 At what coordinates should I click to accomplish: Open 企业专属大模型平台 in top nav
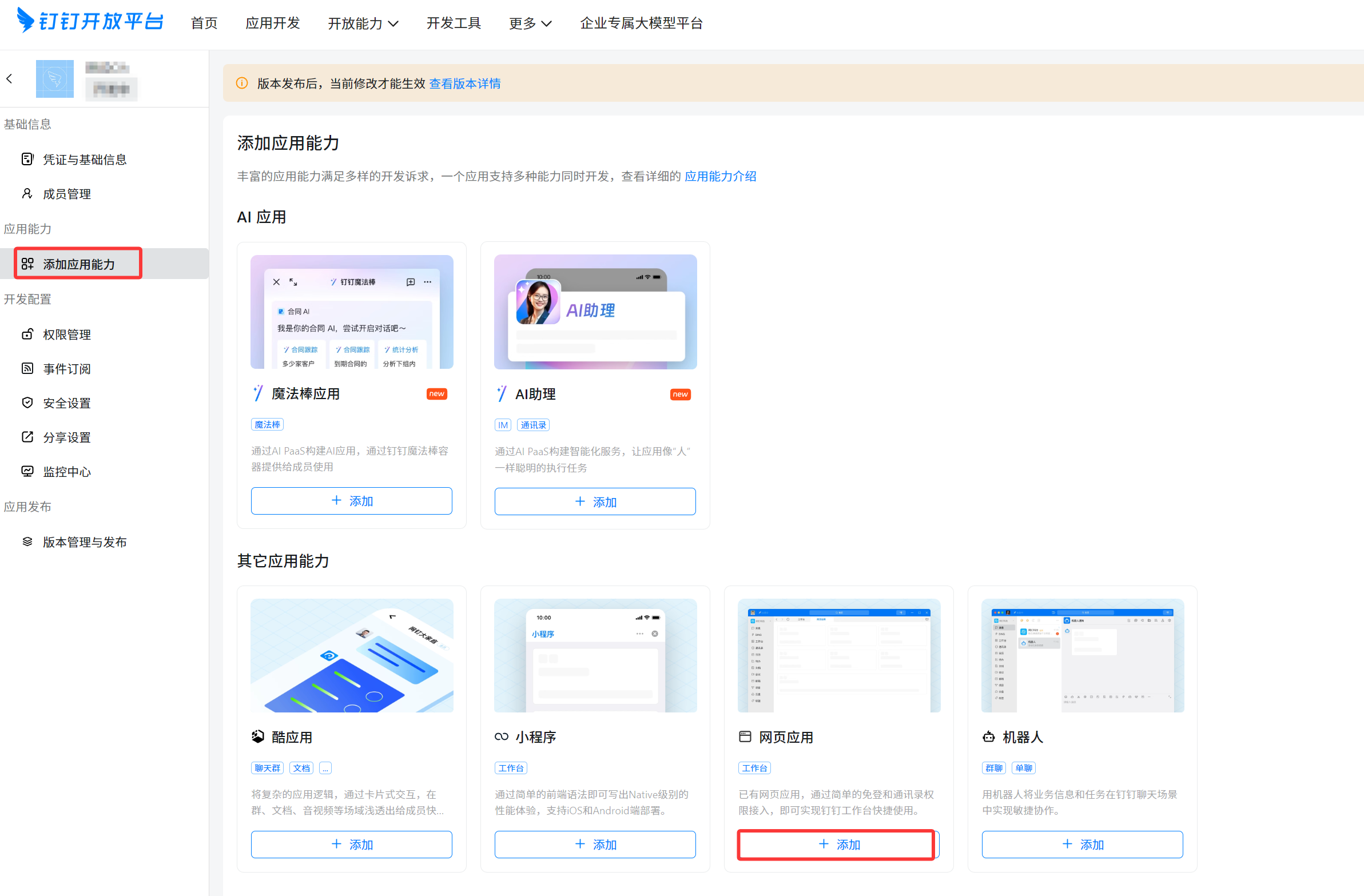(x=641, y=23)
